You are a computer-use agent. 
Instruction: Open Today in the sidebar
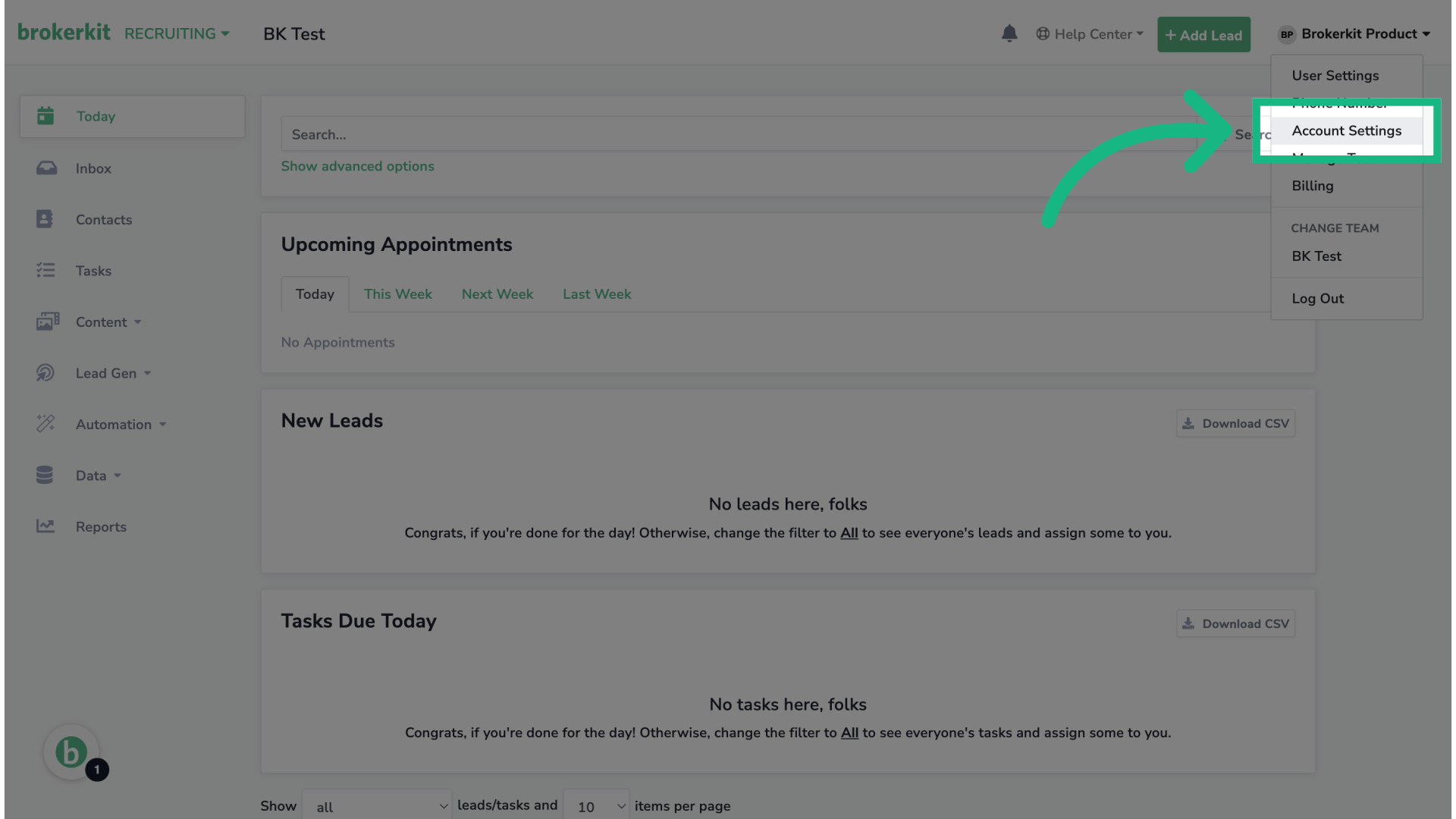coord(133,116)
